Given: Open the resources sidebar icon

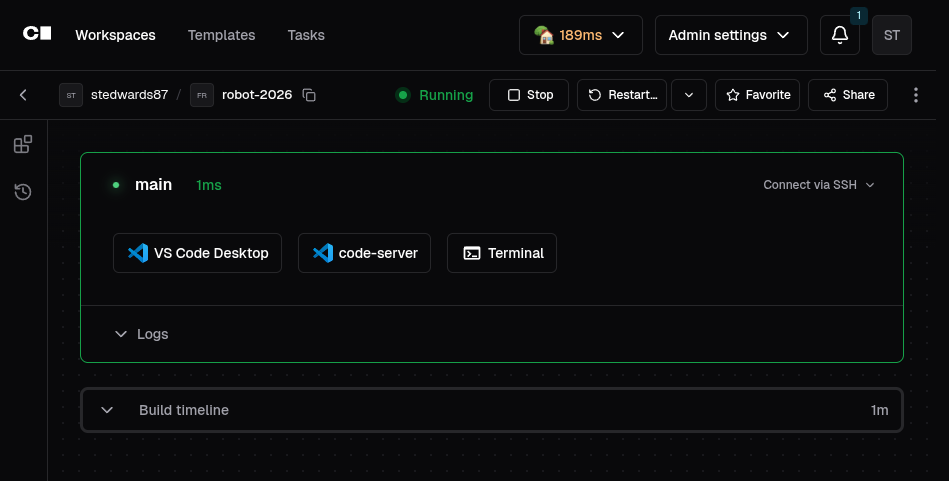Looking at the screenshot, I should coord(23,144).
